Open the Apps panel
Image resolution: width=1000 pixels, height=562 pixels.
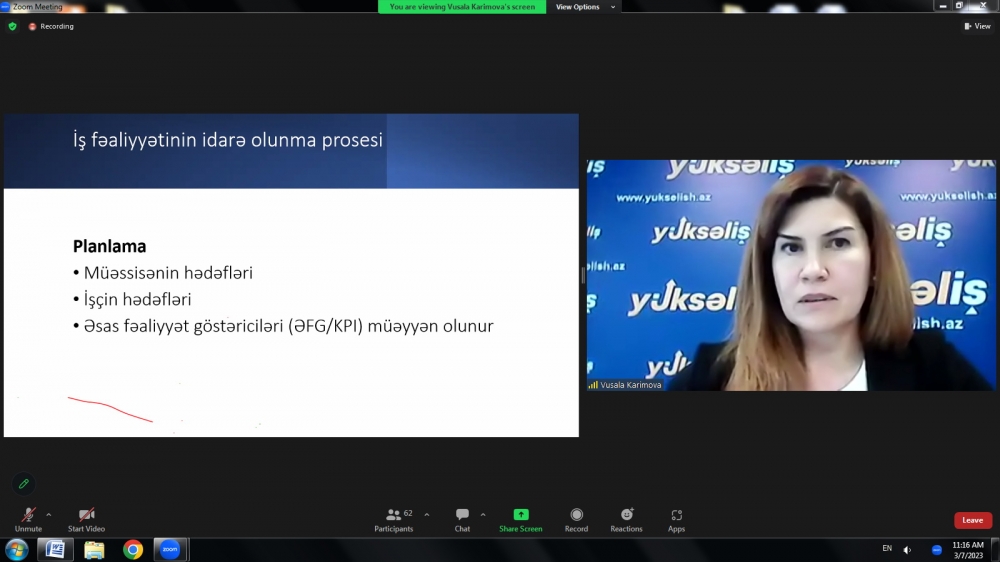(x=676, y=518)
